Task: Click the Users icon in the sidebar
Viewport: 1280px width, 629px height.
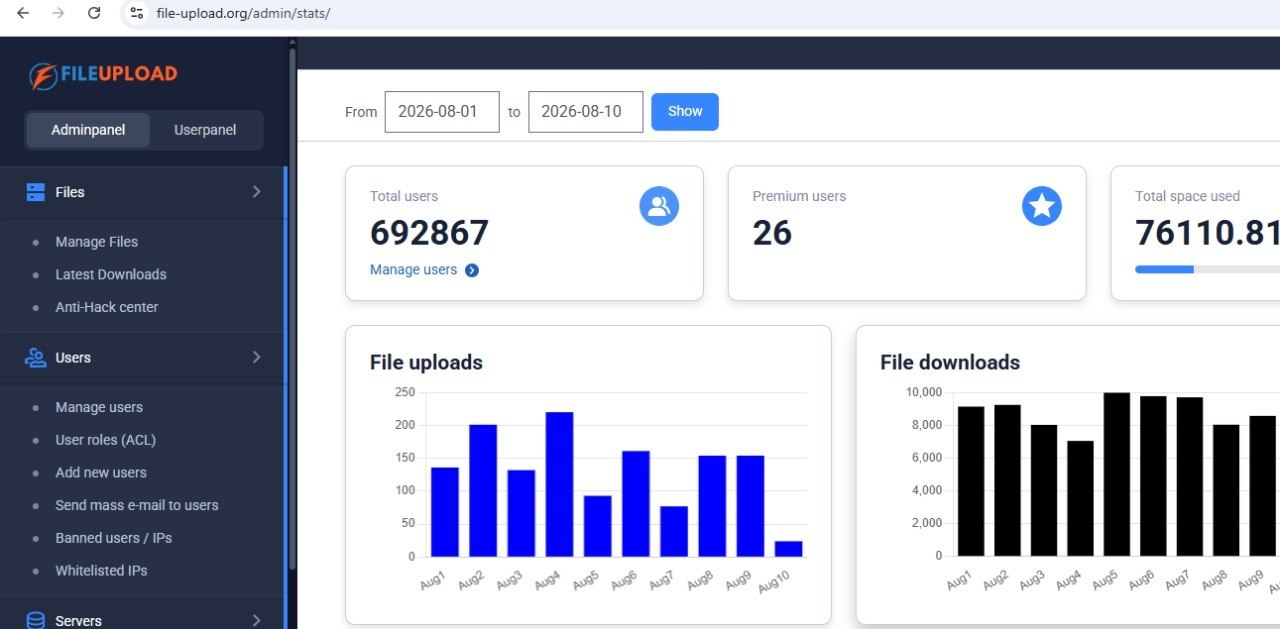Action: click(x=36, y=357)
